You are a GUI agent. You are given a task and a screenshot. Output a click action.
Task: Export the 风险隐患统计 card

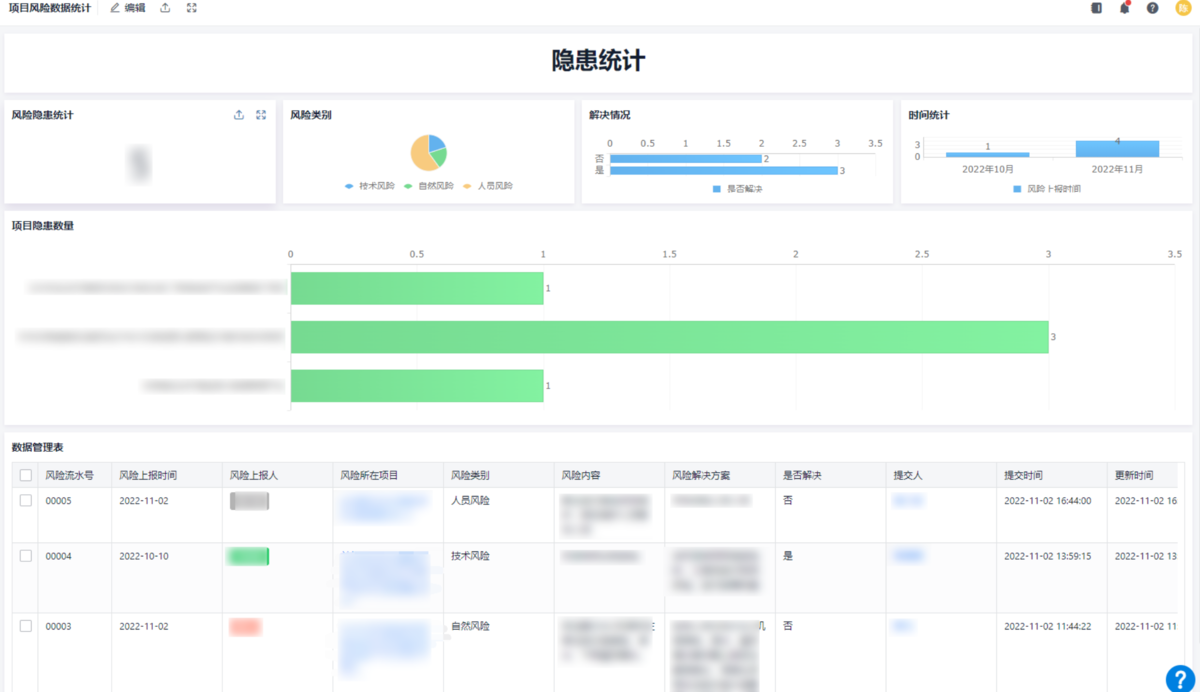239,115
